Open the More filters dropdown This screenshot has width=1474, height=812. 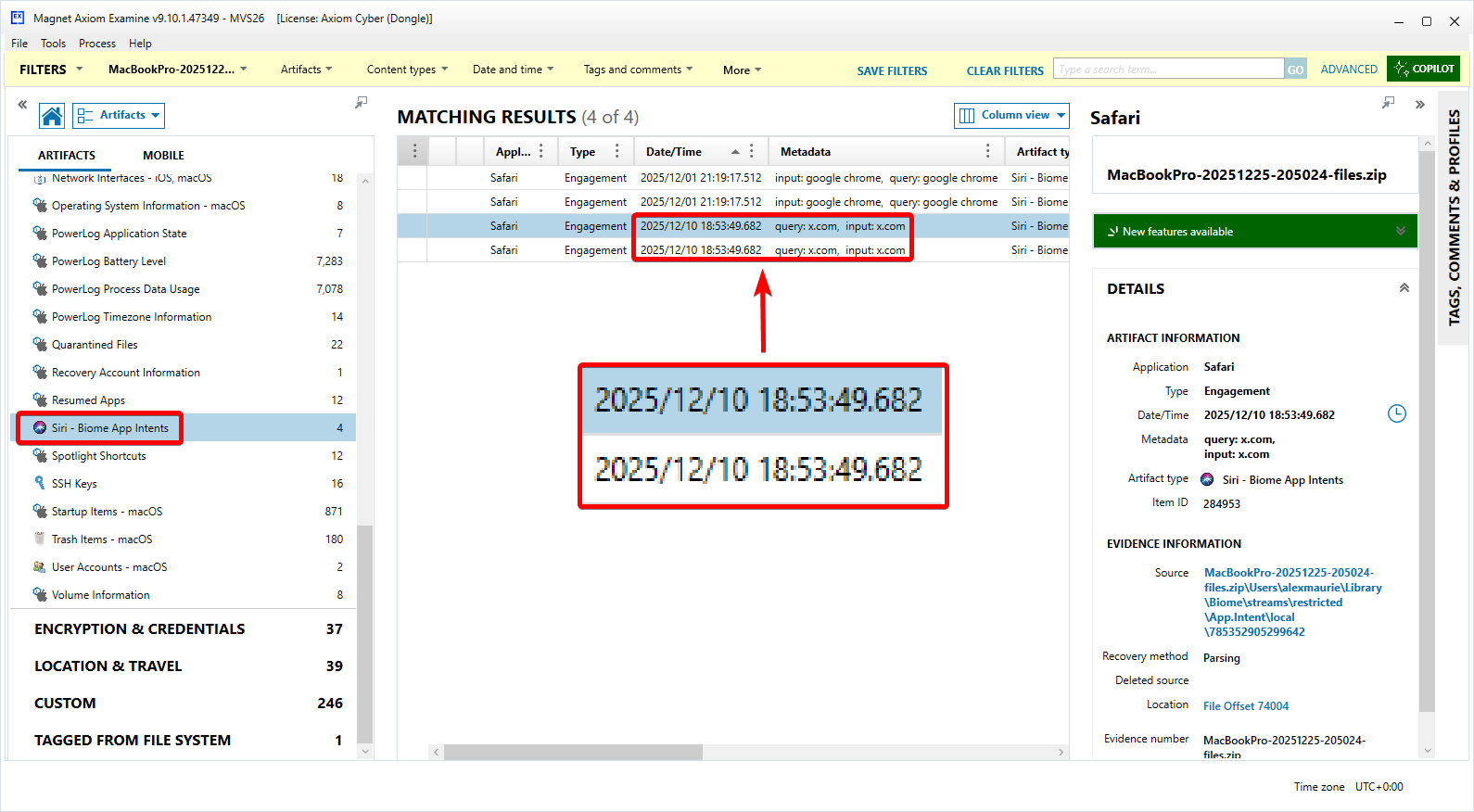point(742,70)
